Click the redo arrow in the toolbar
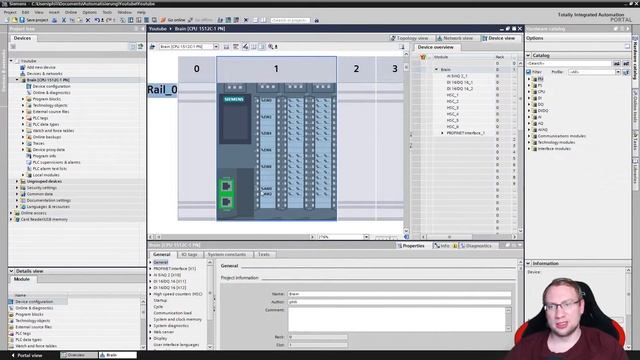 109,20
